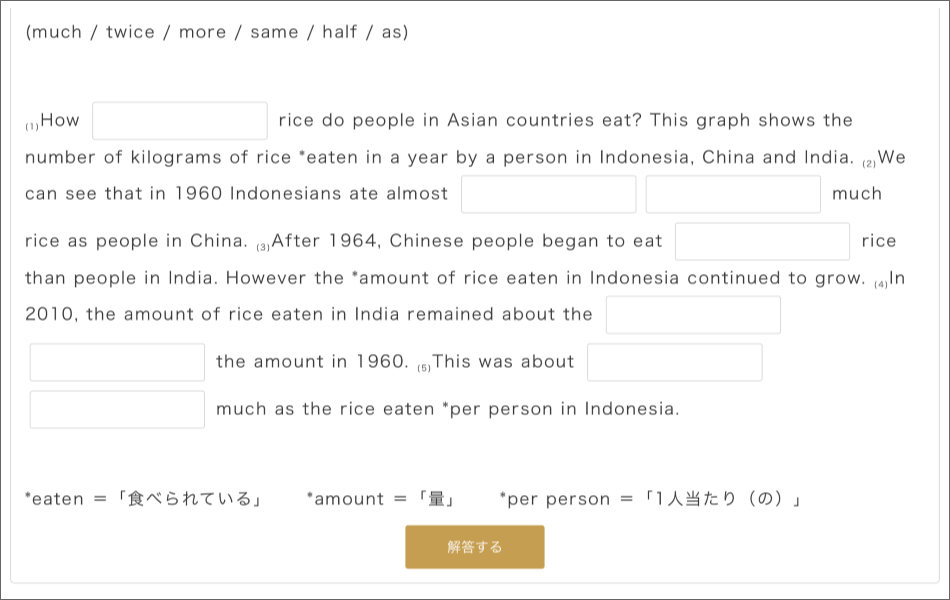Click the blank before "much as the rice eaten"

pyautogui.click(x=117, y=409)
